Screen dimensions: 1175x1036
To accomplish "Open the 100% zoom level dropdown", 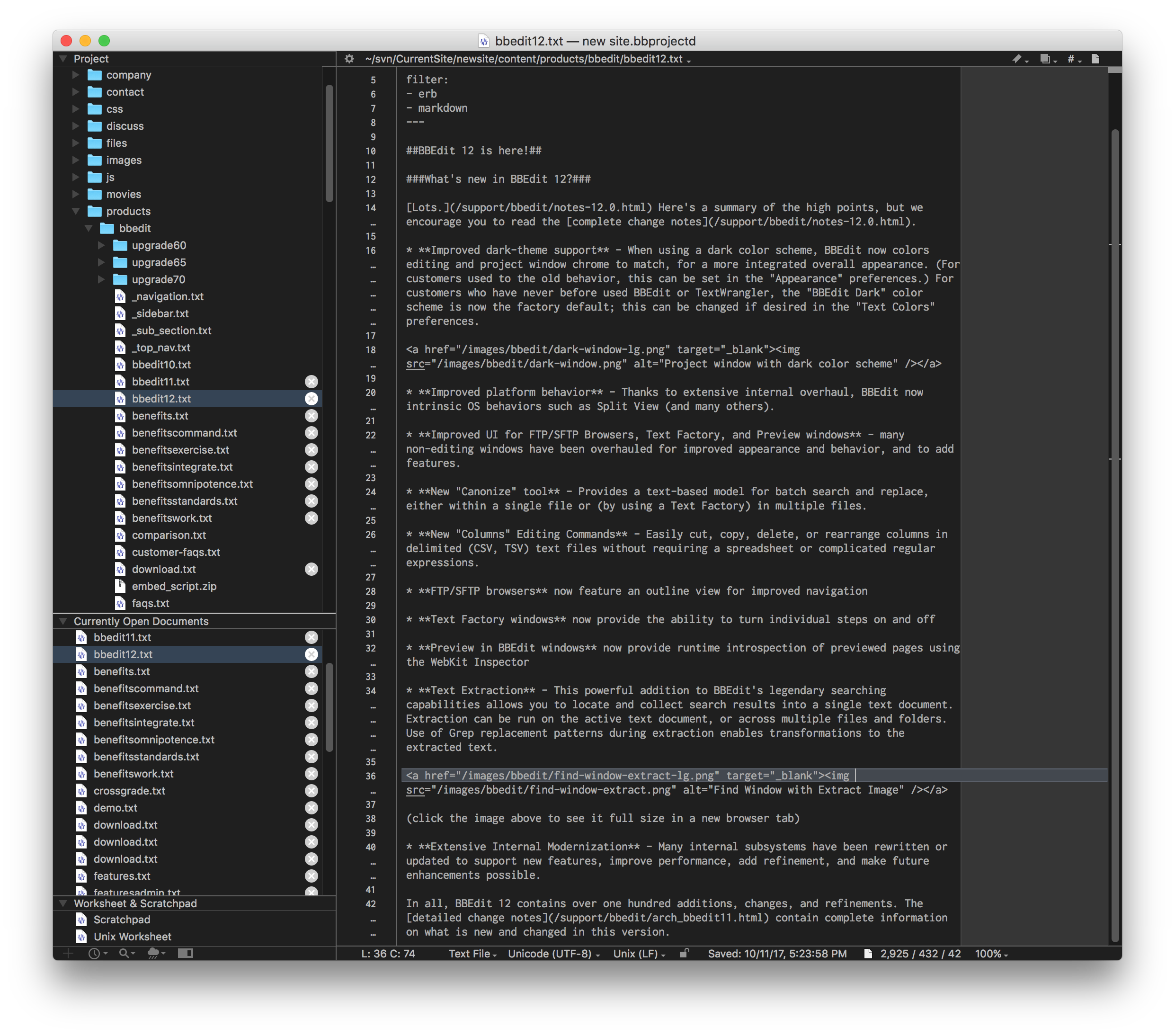I will tap(991, 954).
